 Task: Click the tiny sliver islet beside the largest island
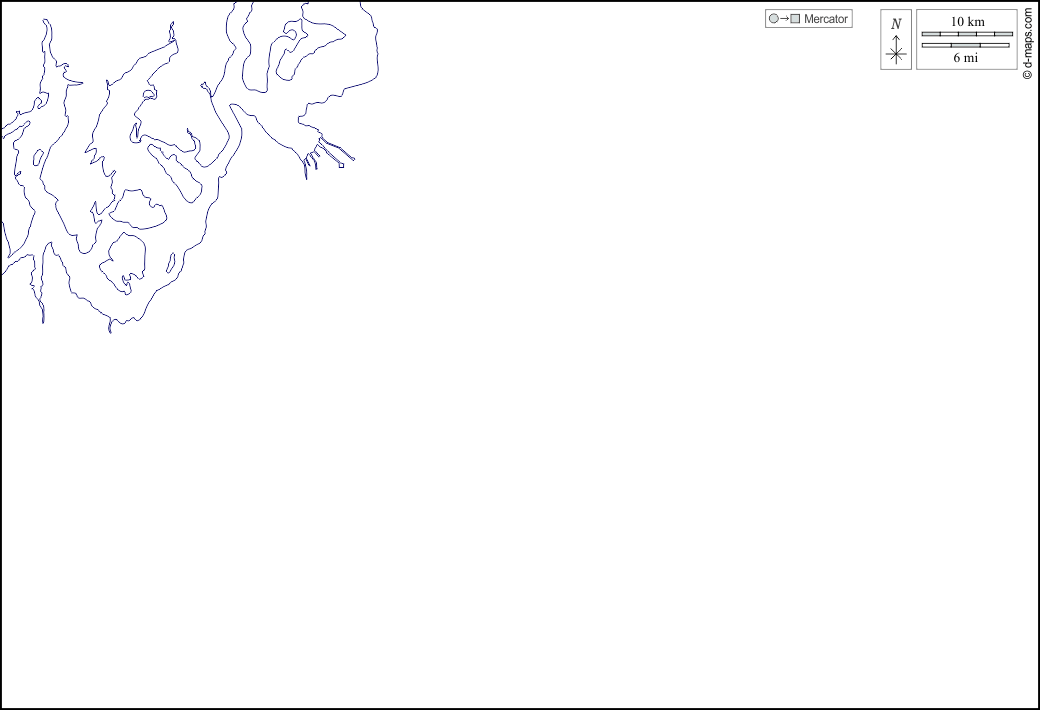[171, 264]
